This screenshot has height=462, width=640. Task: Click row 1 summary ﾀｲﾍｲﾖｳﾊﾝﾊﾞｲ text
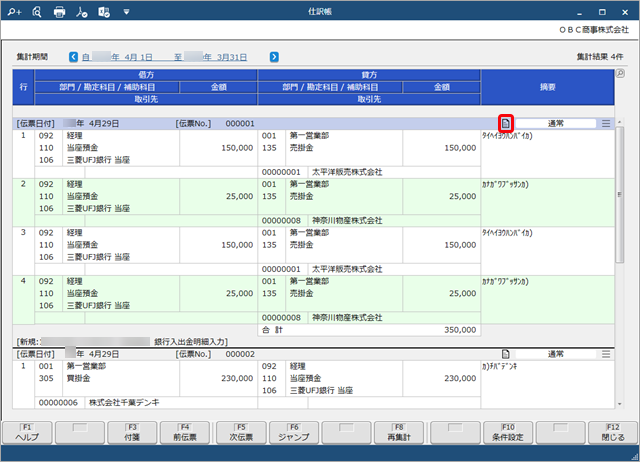[x=507, y=136]
